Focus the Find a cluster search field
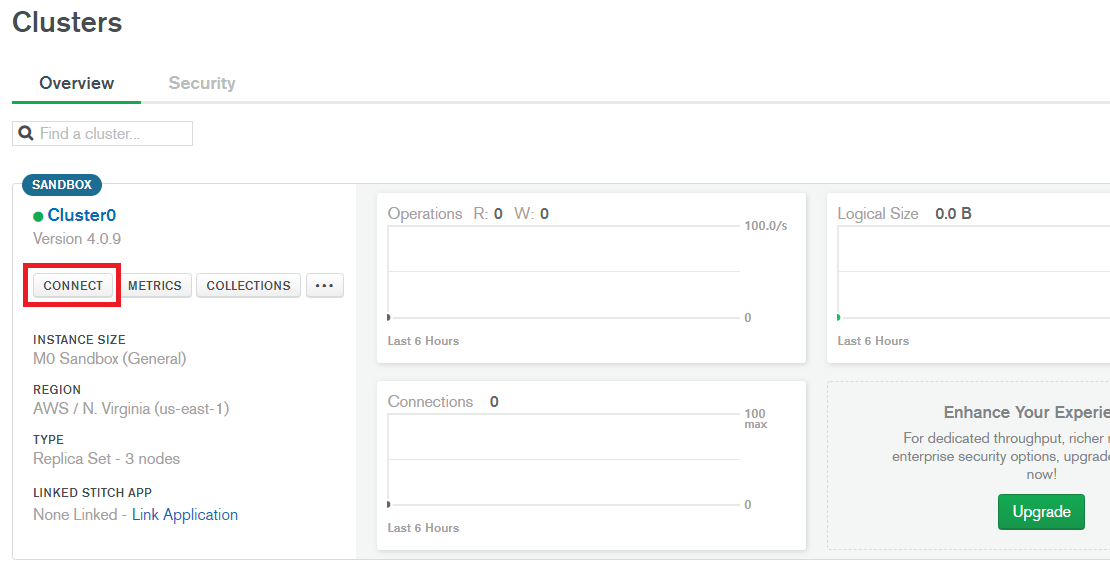This screenshot has width=1110, height=569. click(103, 134)
